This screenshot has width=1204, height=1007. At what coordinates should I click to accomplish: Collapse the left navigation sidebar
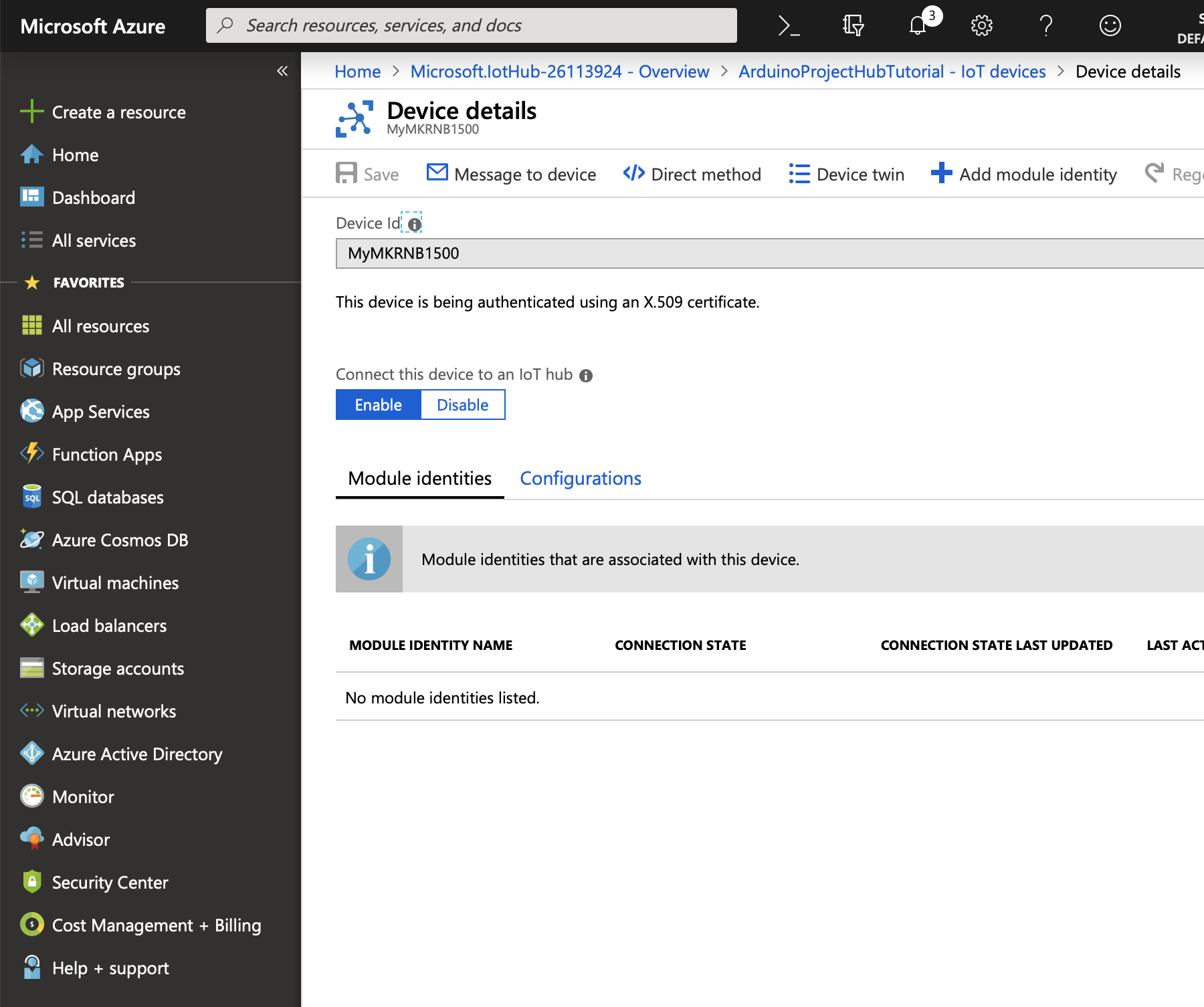(282, 71)
